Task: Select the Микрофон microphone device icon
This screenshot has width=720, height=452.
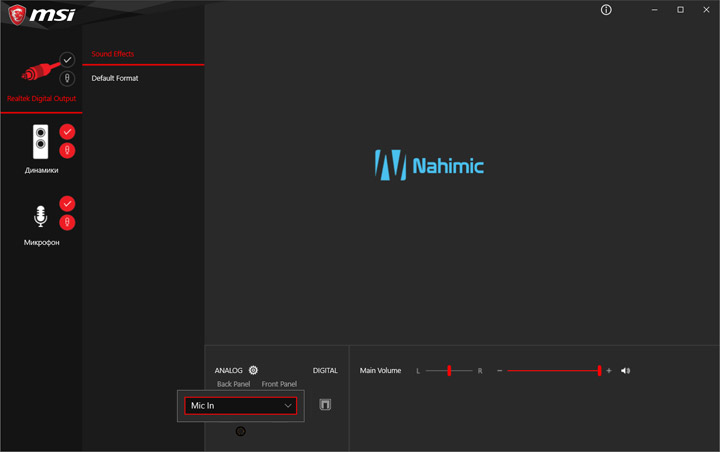Action: pyautogui.click(x=40, y=216)
